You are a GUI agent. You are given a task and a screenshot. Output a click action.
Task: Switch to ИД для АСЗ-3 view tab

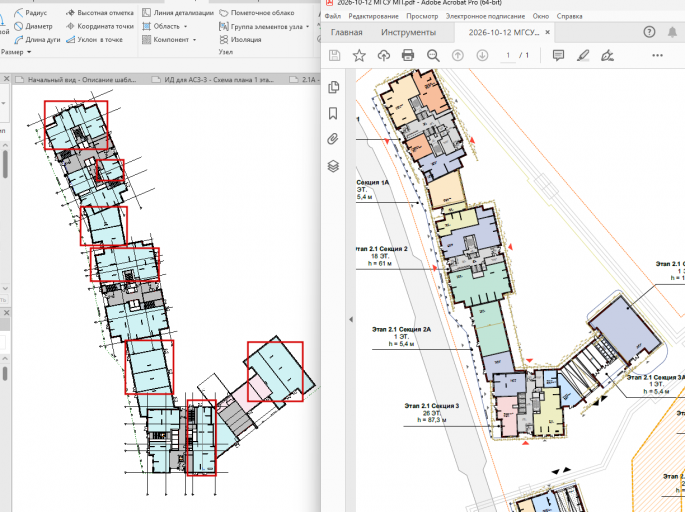click(213, 80)
